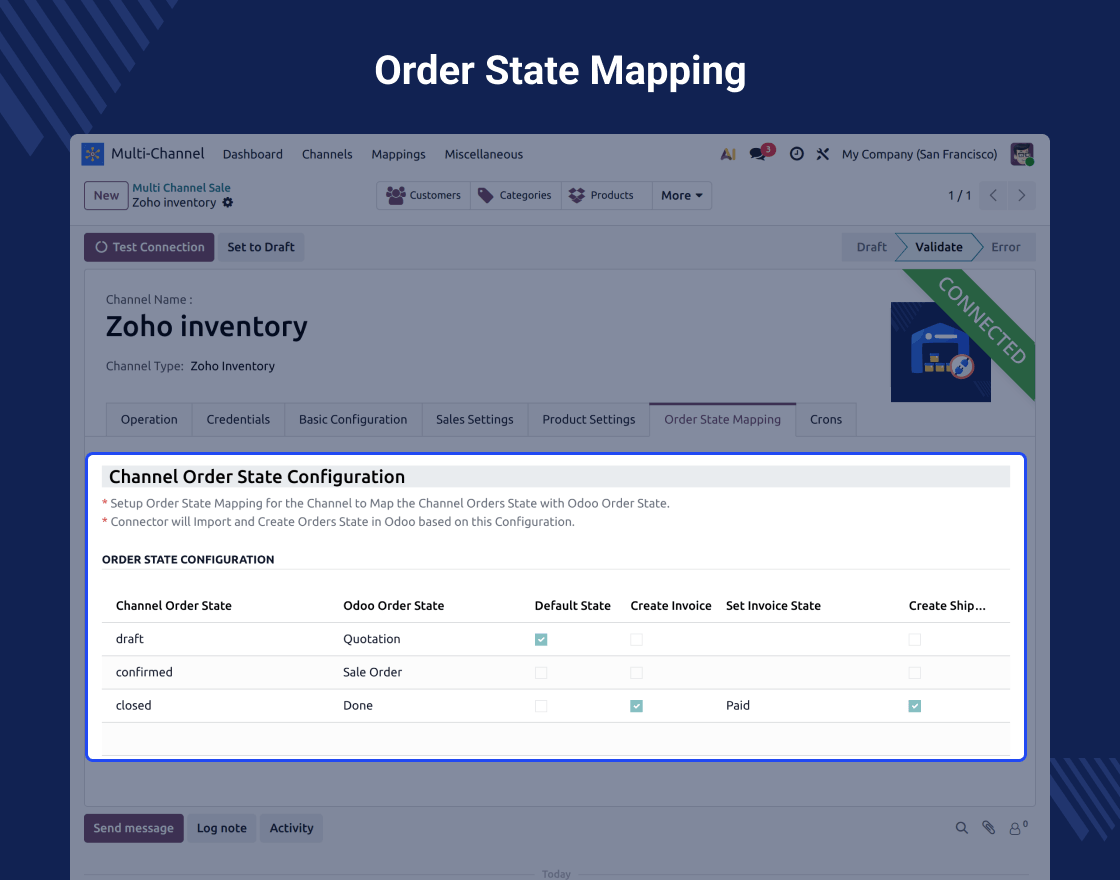The height and width of the screenshot is (880, 1120).
Task: Switch to the Basic Configuration tab
Action: tap(353, 419)
